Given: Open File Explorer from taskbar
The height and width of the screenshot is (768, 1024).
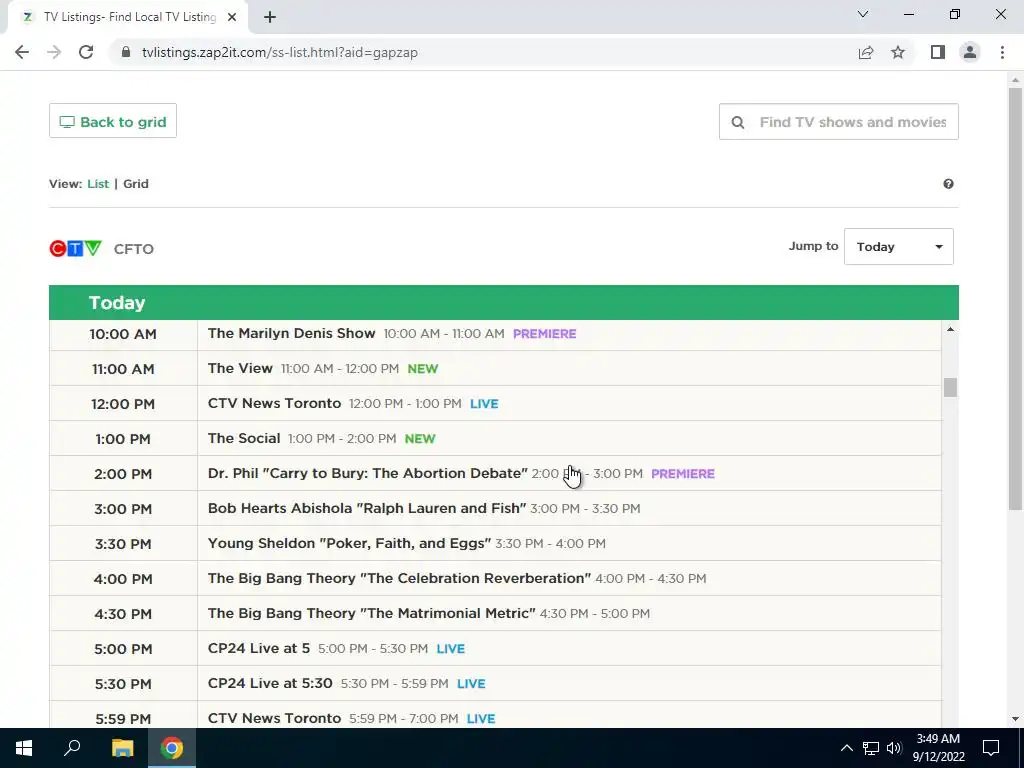Looking at the screenshot, I should point(122,748).
